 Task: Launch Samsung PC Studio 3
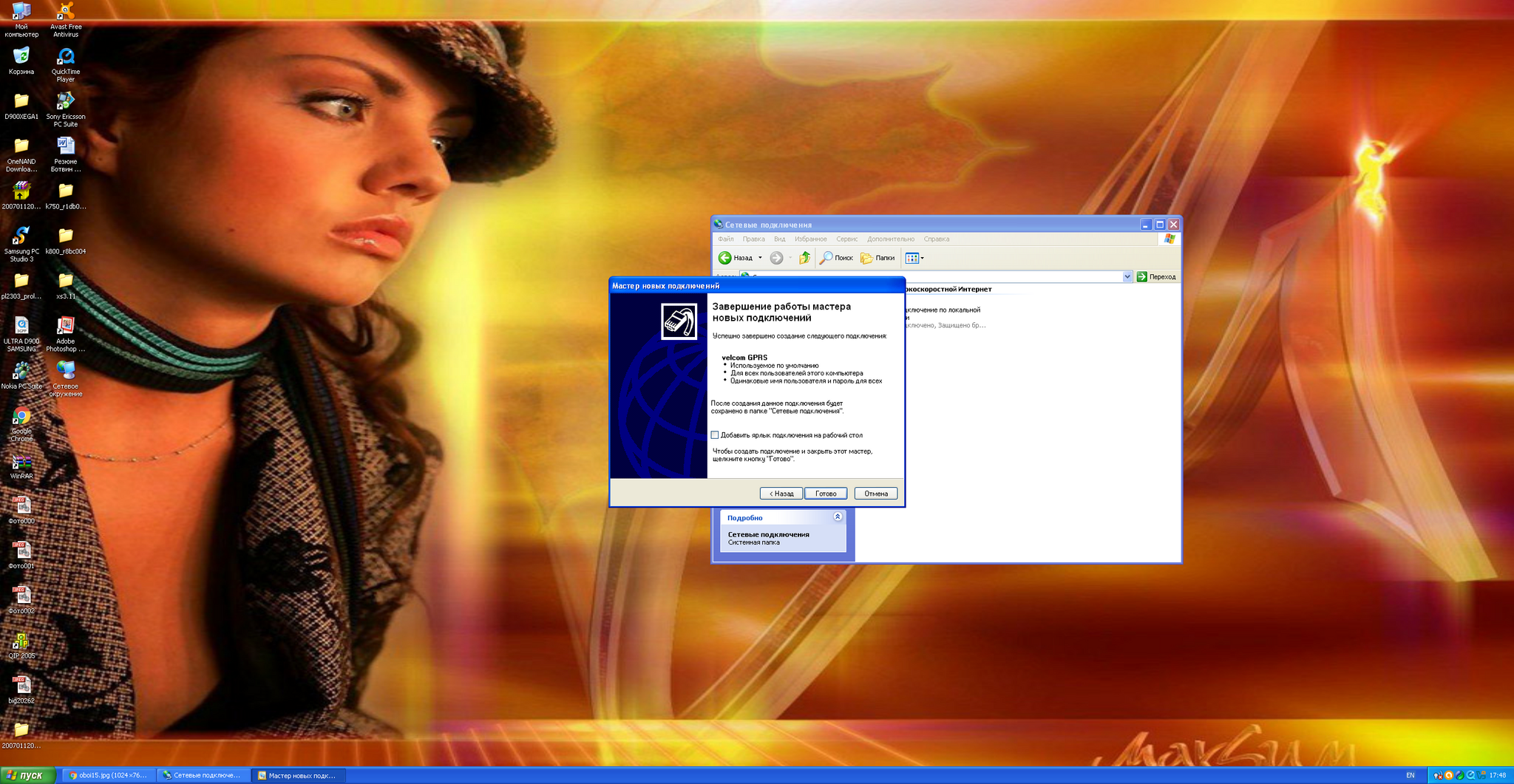pyautogui.click(x=21, y=245)
